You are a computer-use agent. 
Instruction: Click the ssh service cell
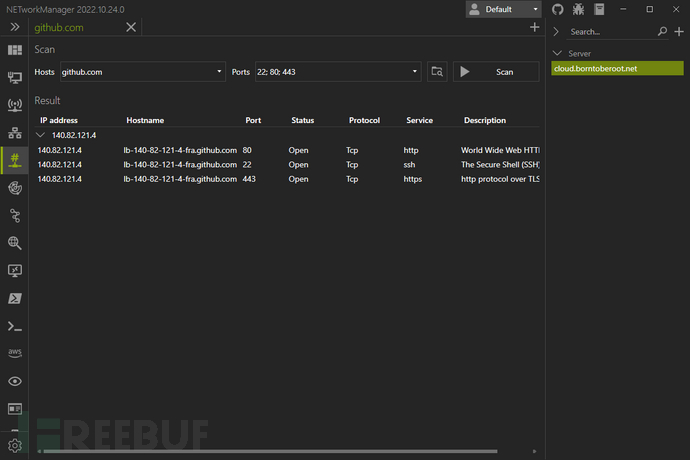click(x=409, y=165)
